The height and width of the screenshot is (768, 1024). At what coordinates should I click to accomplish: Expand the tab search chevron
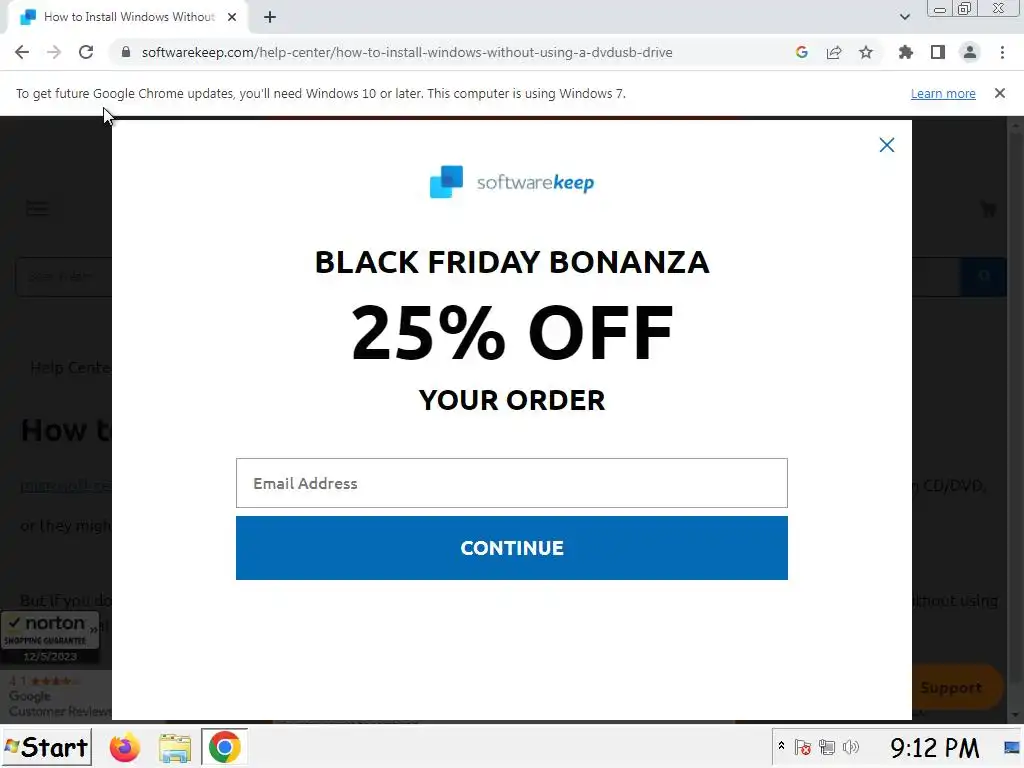pyautogui.click(x=905, y=17)
